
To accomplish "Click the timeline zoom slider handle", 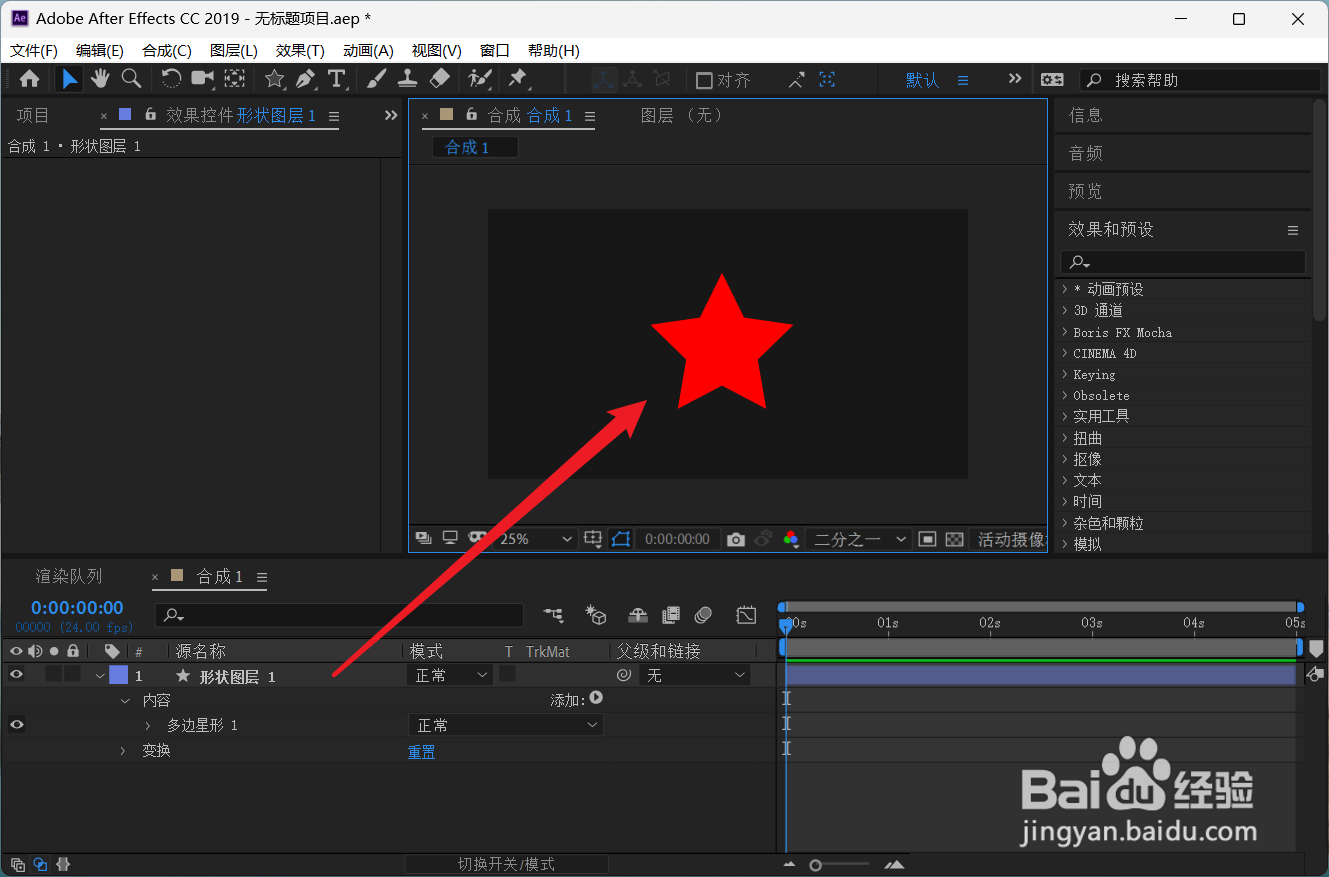I will click(x=816, y=865).
